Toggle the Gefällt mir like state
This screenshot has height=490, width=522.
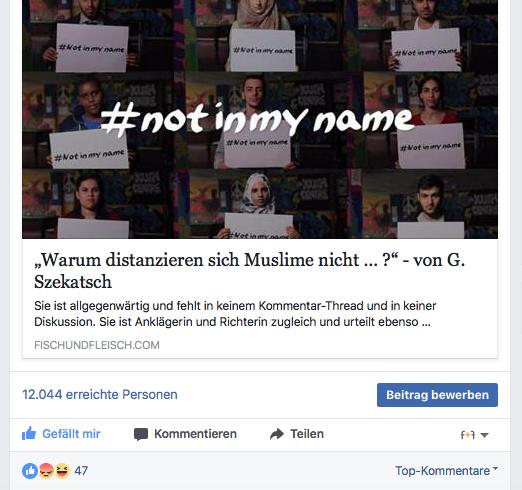click(x=61, y=434)
